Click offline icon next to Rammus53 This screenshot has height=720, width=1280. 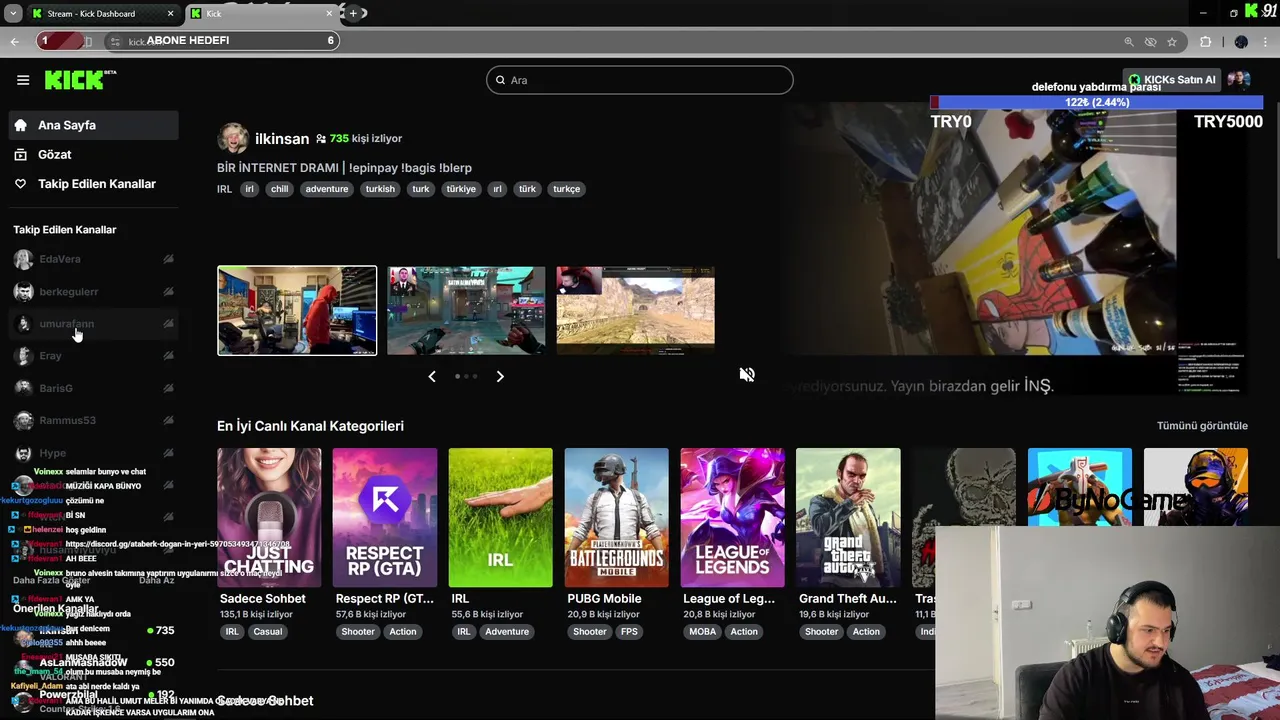168,420
